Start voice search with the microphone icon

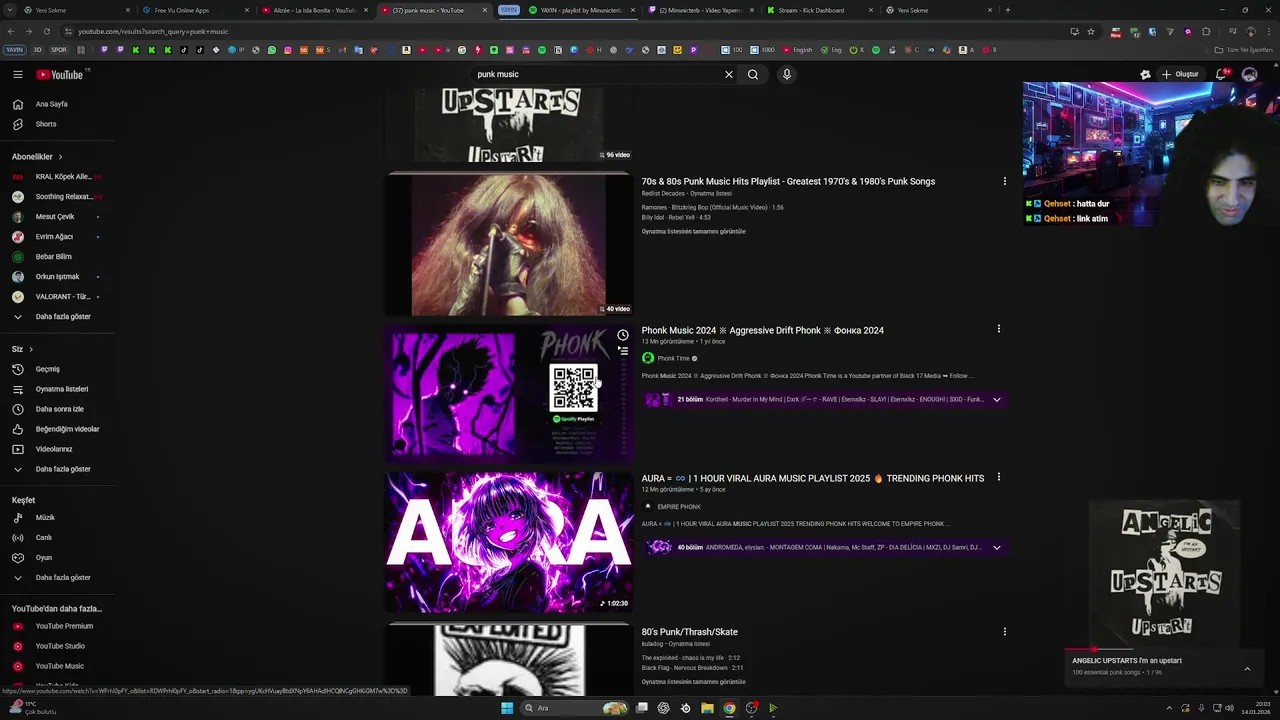[787, 74]
